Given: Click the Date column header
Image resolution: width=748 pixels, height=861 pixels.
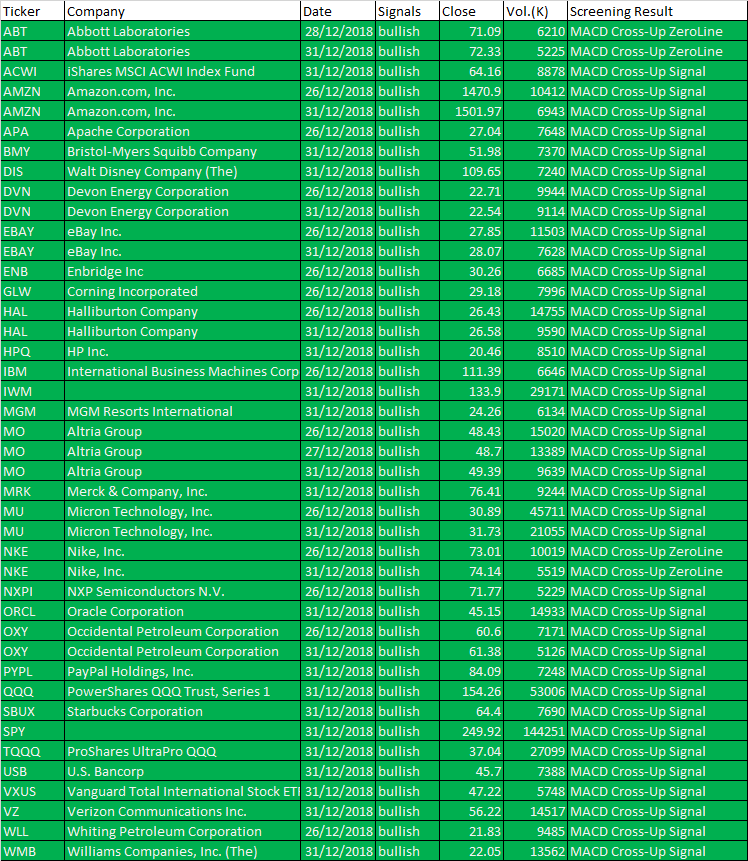Looking at the screenshot, I should click(338, 11).
